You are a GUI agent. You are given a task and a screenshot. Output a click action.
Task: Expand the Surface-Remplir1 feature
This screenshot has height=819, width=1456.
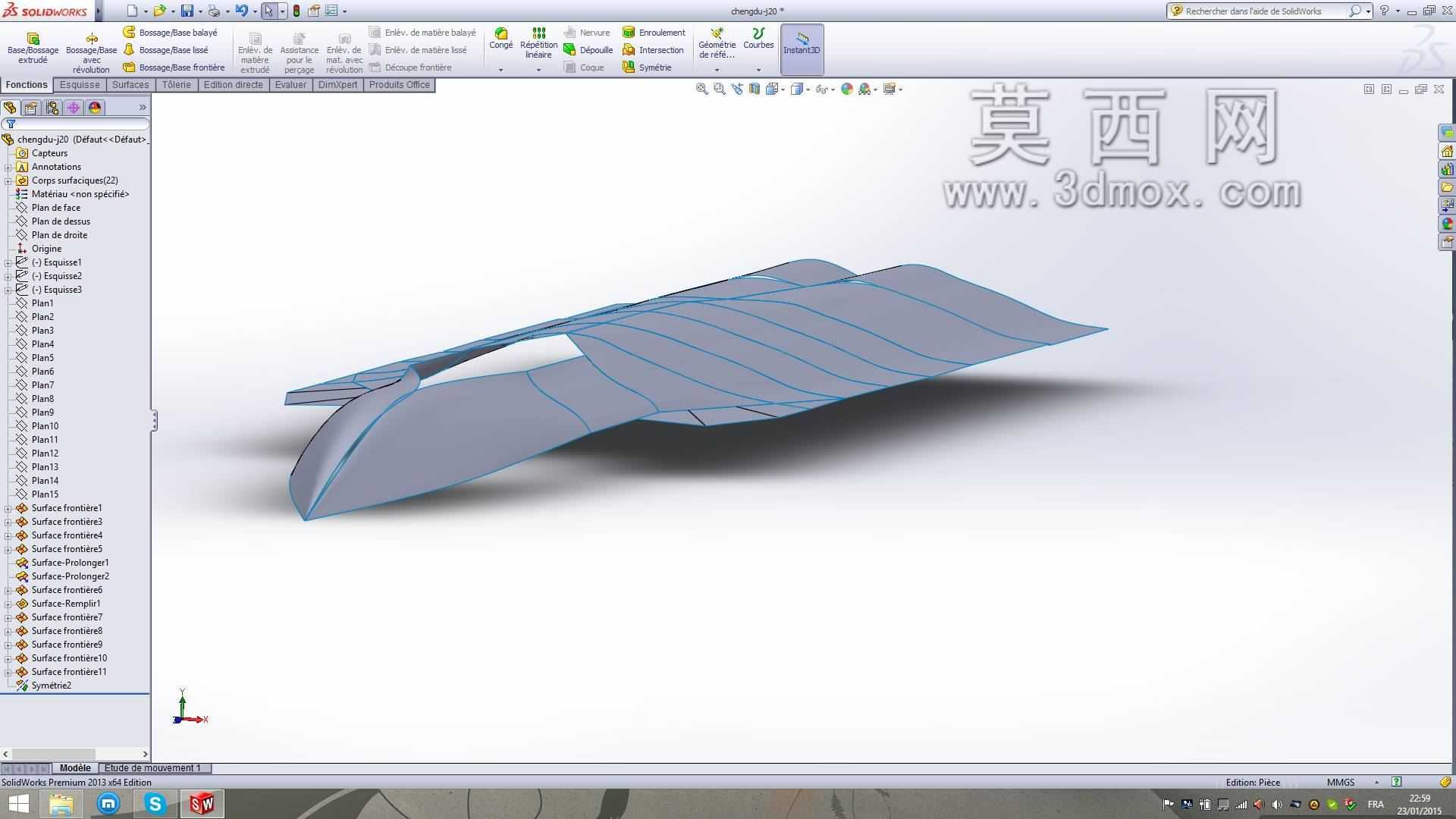click(8, 604)
